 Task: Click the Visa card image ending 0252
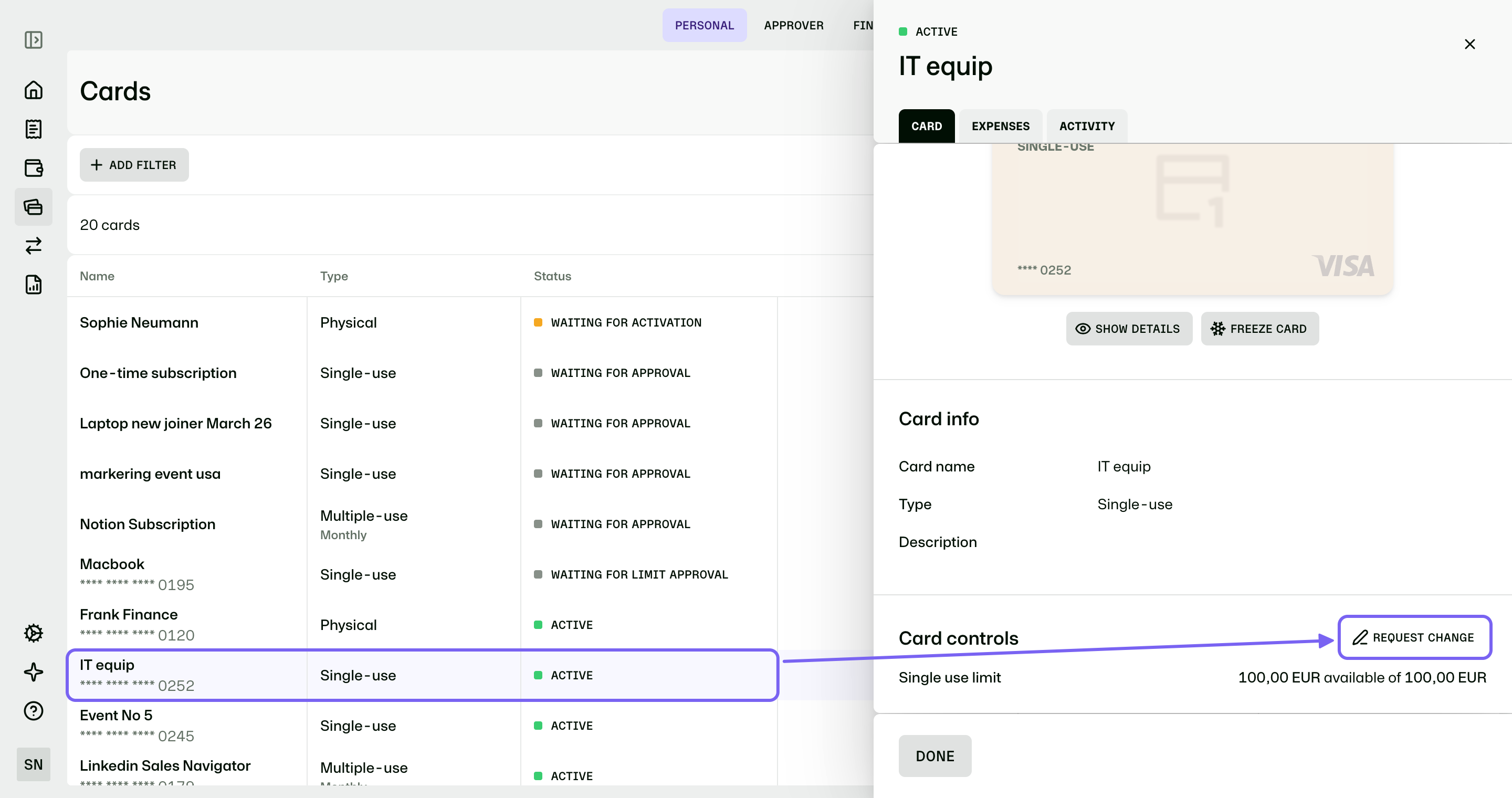1192,218
